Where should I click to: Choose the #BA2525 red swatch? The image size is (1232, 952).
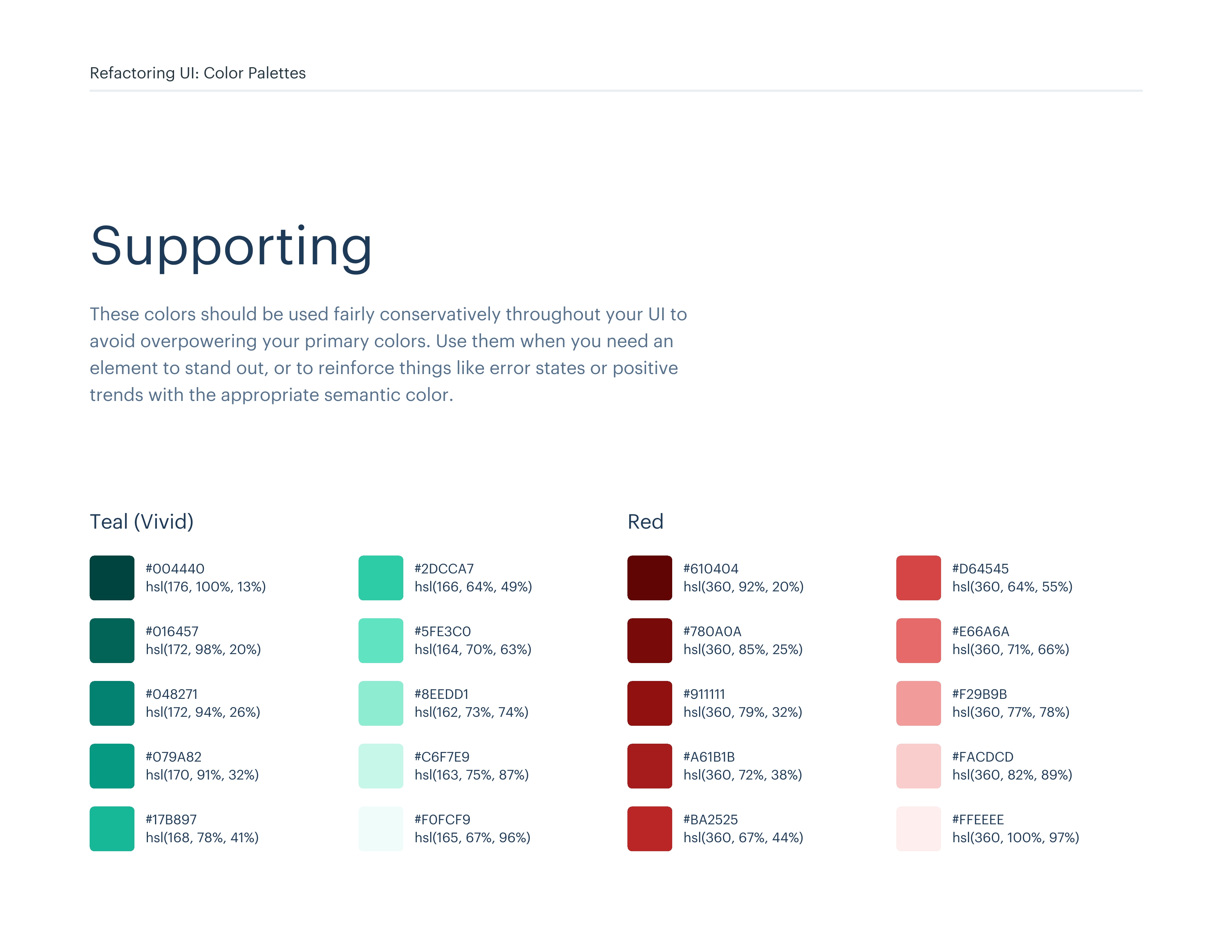[649, 828]
